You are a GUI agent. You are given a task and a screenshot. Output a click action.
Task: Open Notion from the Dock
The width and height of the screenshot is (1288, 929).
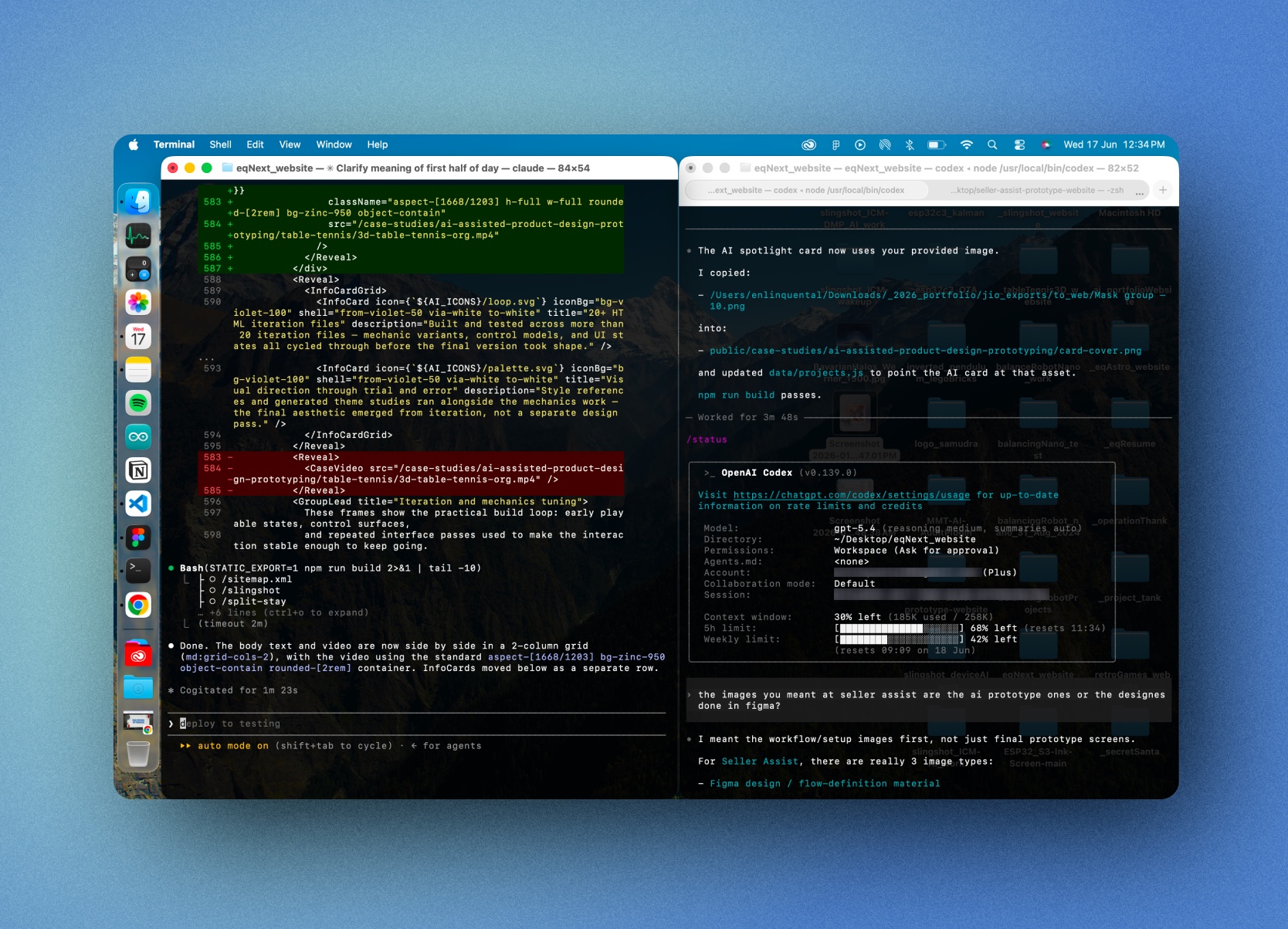(138, 470)
